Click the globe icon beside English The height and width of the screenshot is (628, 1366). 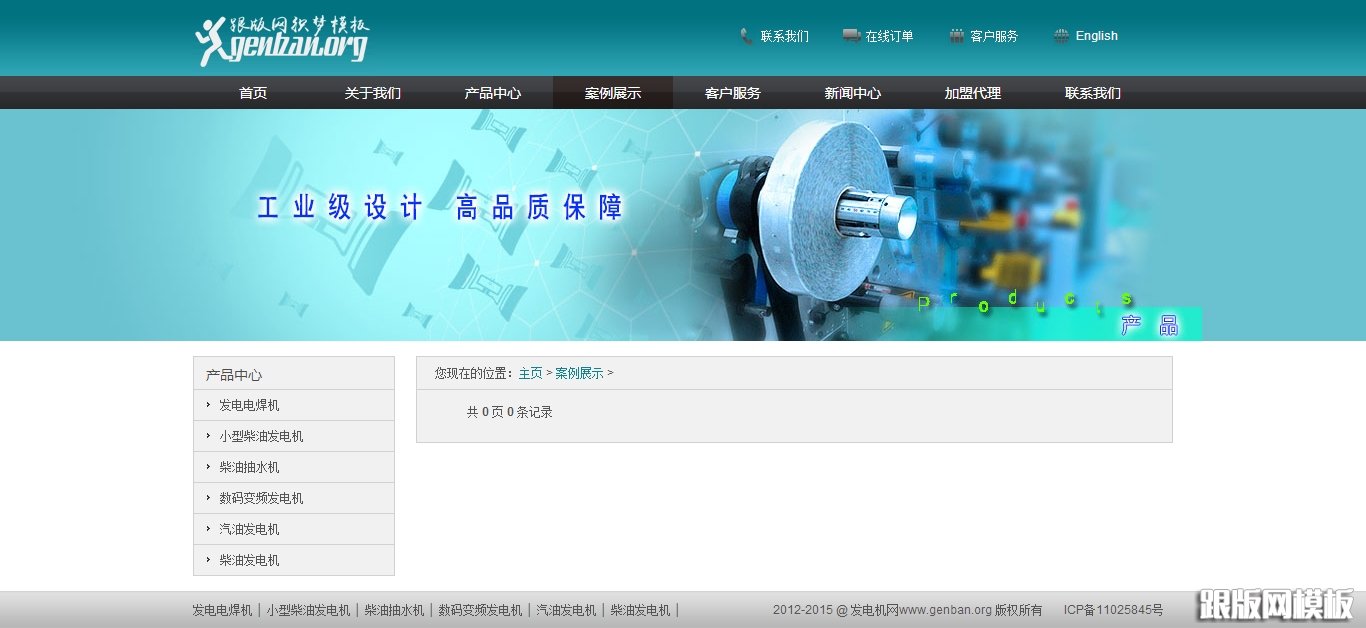pos(1062,36)
